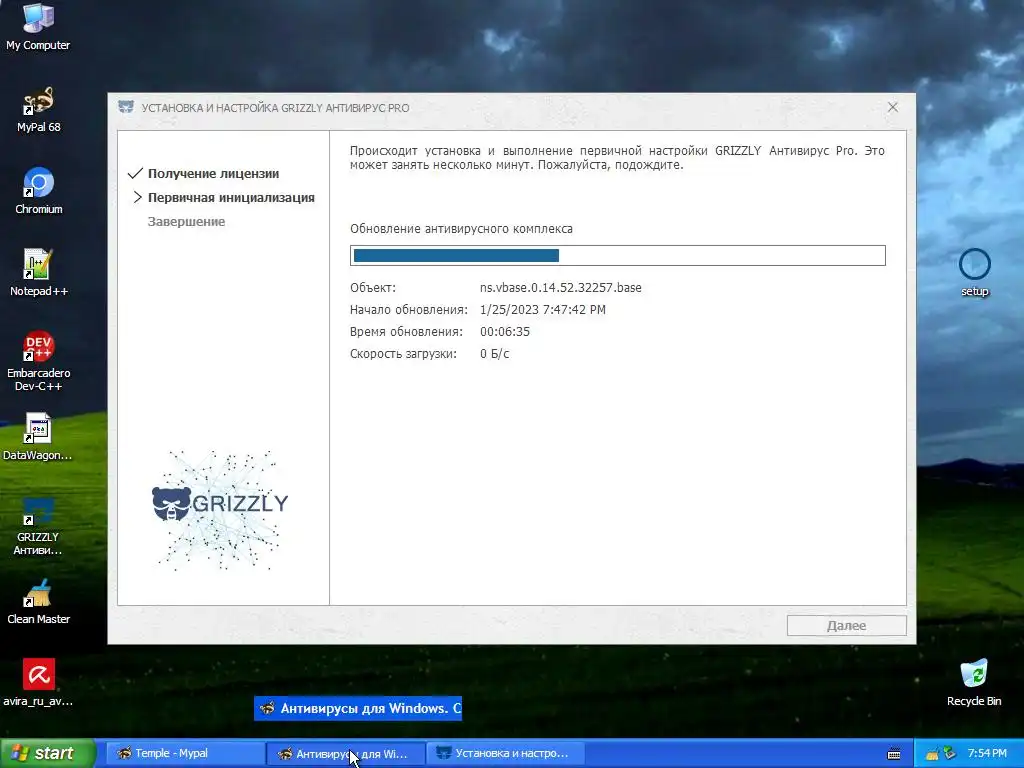The image size is (1024, 768).
Task: Launch Embarcadero Dev-C++ shortcut
Action: click(38, 361)
